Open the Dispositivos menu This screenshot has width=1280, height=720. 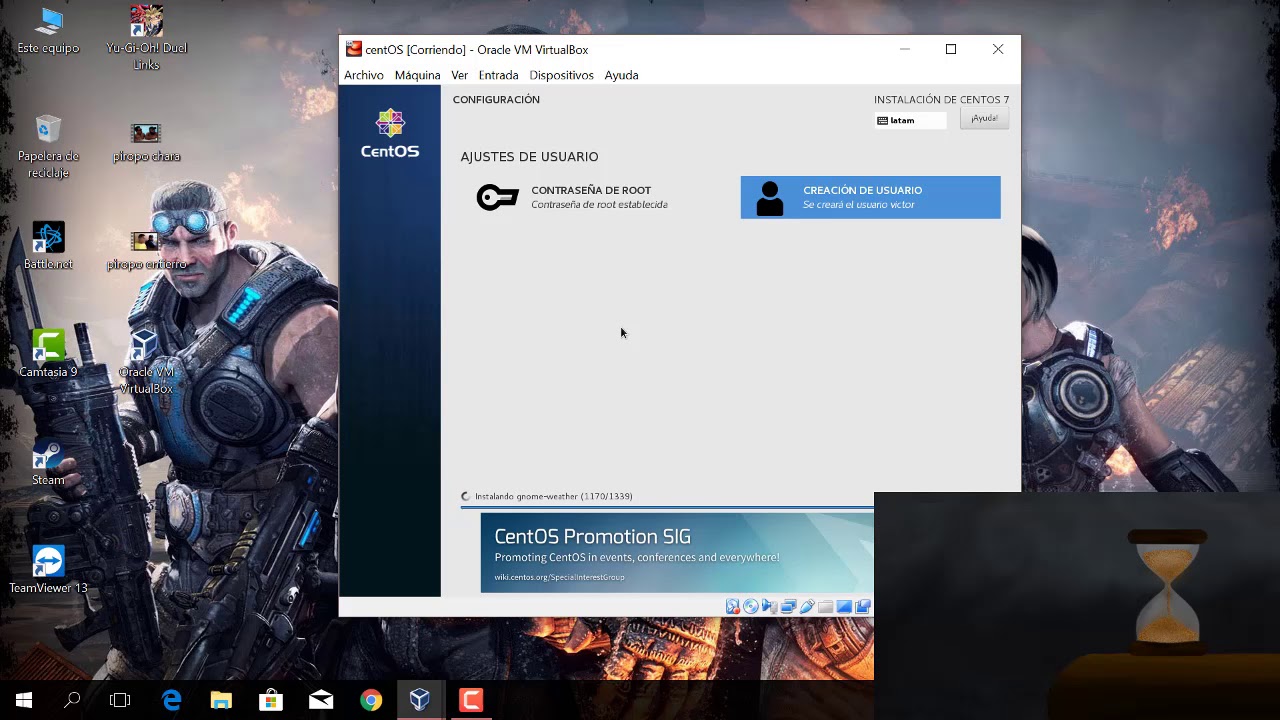pyautogui.click(x=561, y=75)
